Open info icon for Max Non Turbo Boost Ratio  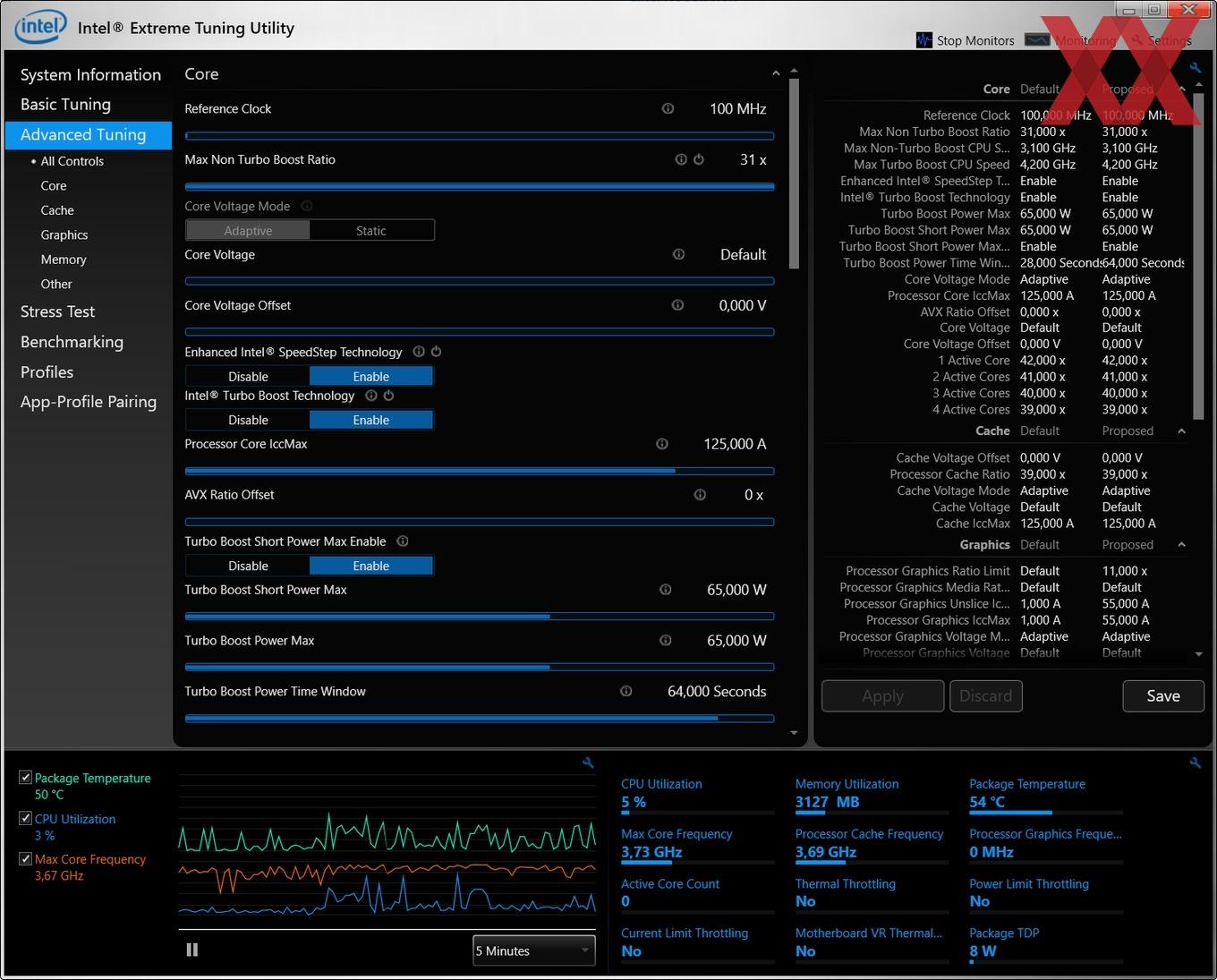coord(681,159)
